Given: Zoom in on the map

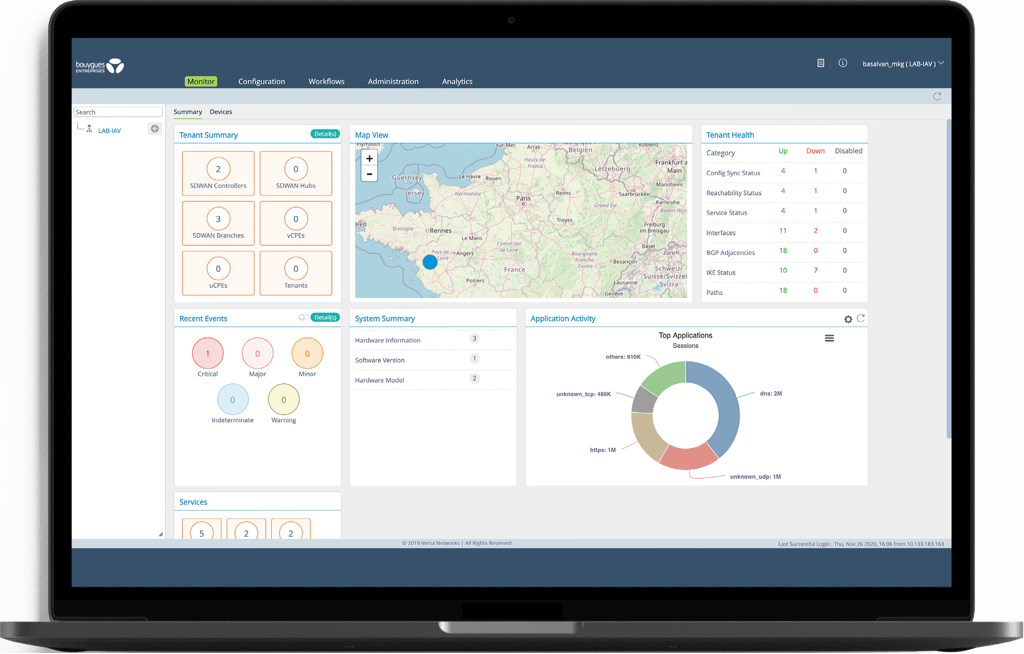Looking at the screenshot, I should 369,158.
